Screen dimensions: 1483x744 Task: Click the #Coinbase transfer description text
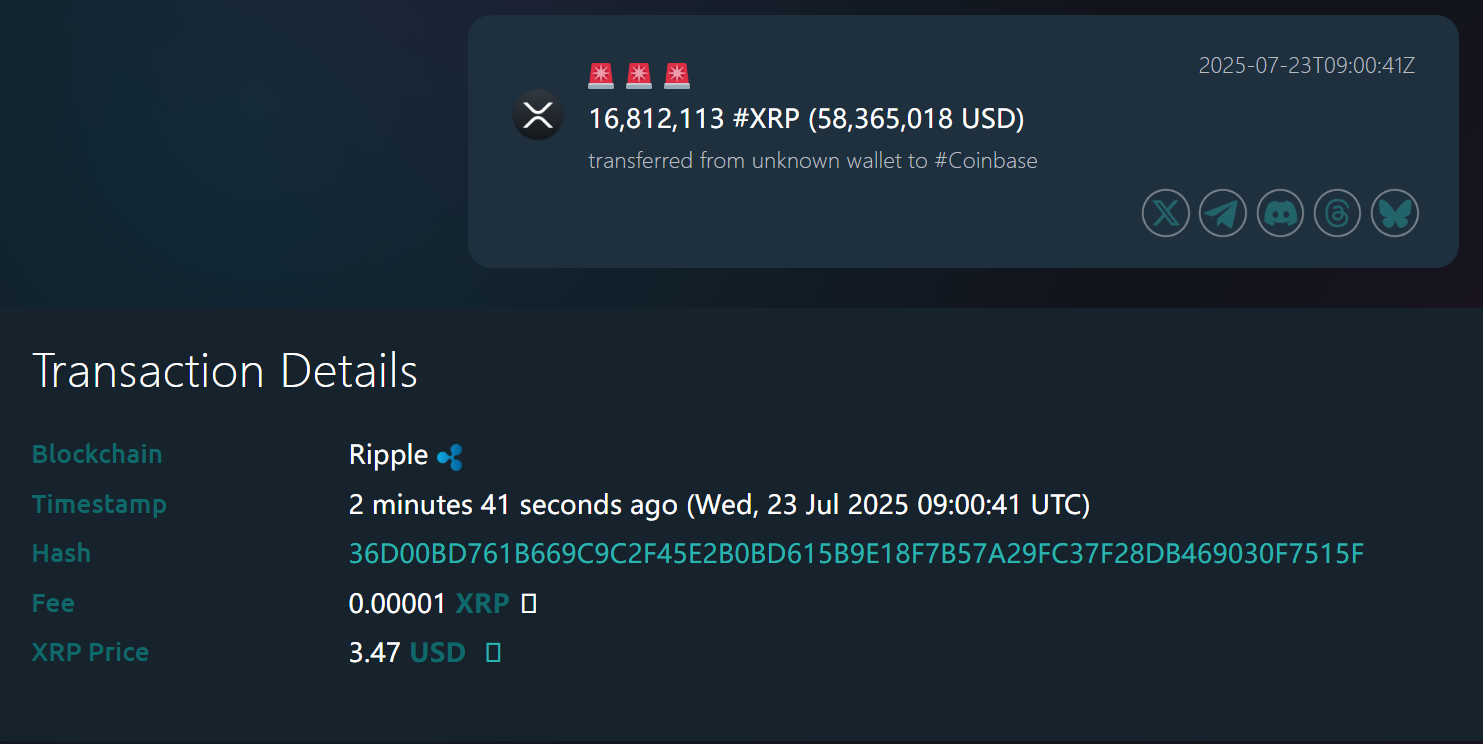click(x=812, y=160)
